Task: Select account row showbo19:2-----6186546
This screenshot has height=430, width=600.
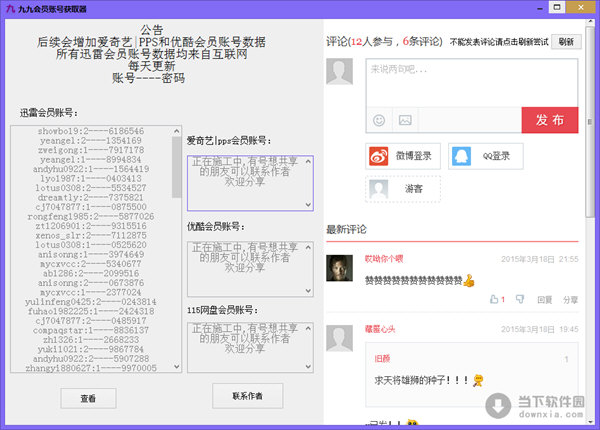Action: click(91, 131)
